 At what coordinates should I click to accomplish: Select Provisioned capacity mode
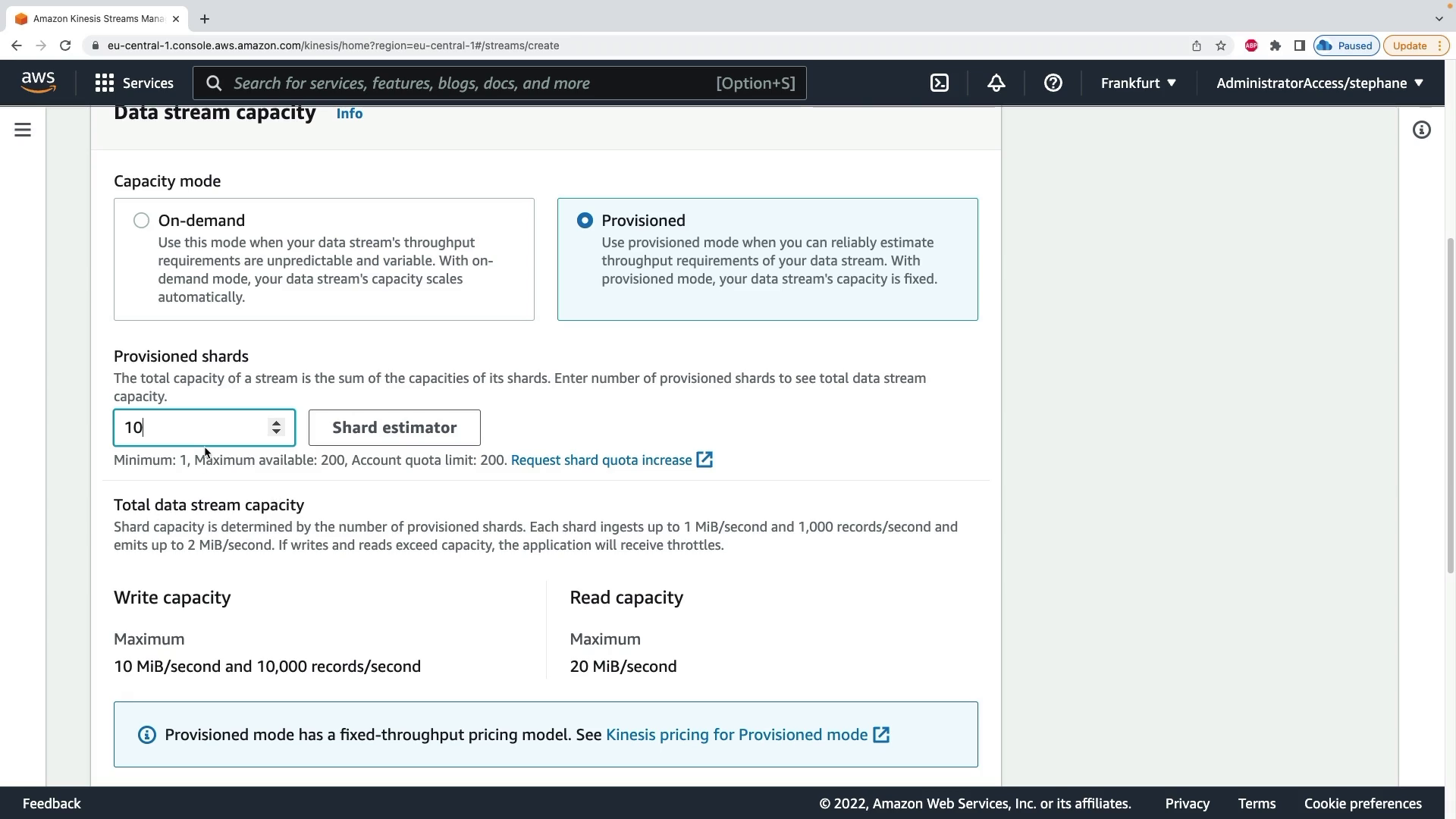coord(585,221)
